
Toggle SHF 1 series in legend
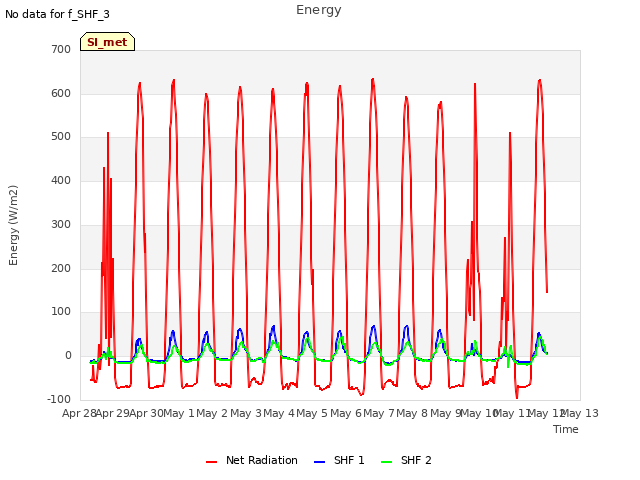pyautogui.click(x=339, y=460)
